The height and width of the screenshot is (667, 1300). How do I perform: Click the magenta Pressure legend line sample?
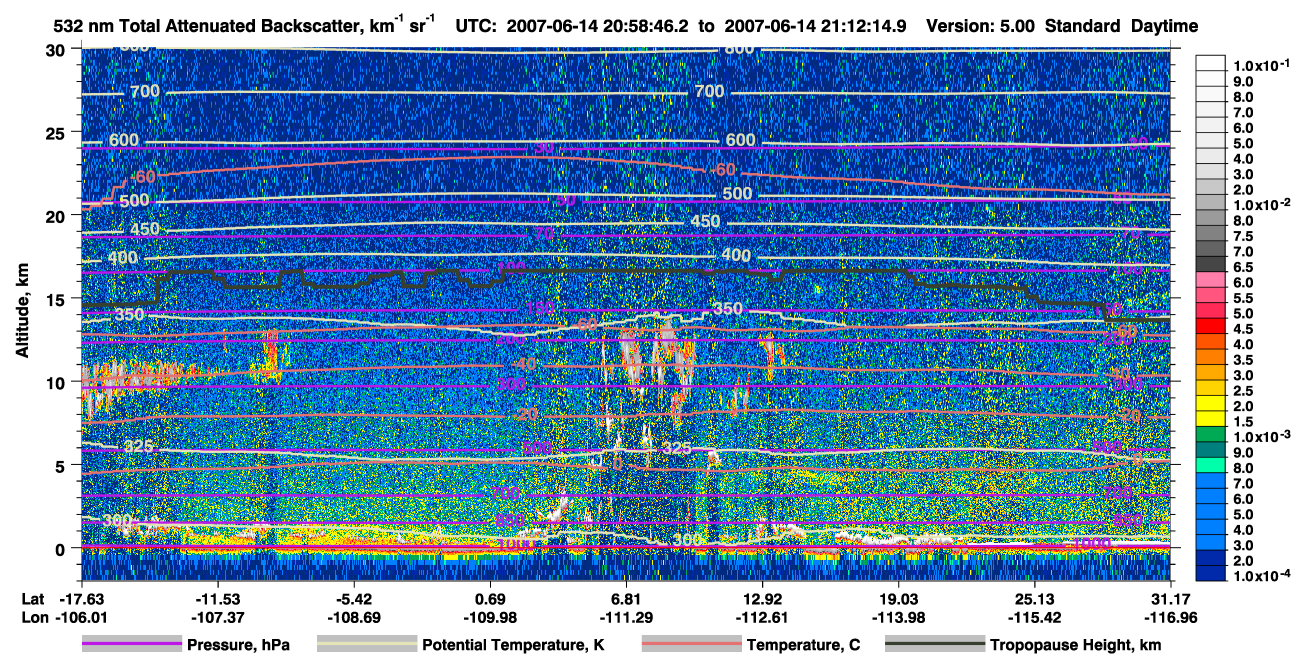click(x=134, y=645)
